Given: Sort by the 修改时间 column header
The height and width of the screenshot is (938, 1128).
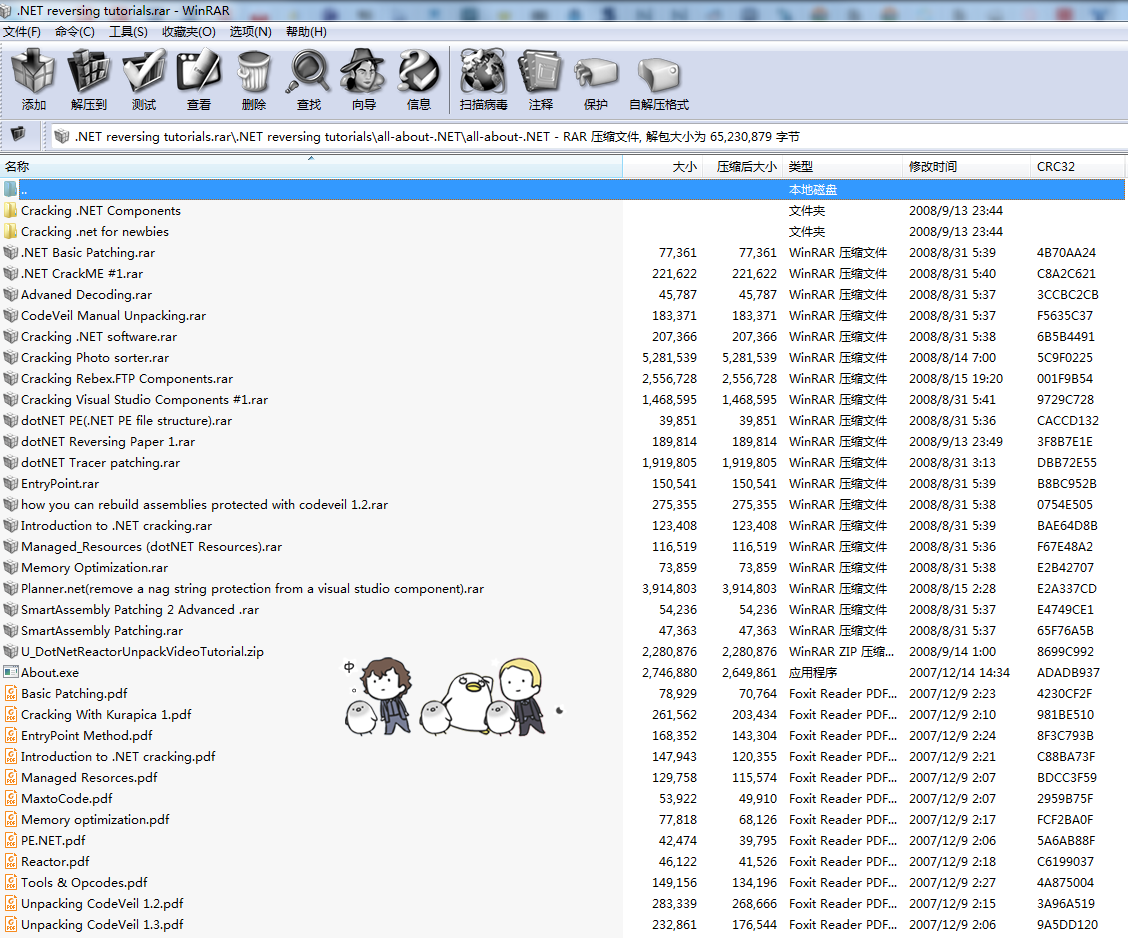Looking at the screenshot, I should click(966, 167).
